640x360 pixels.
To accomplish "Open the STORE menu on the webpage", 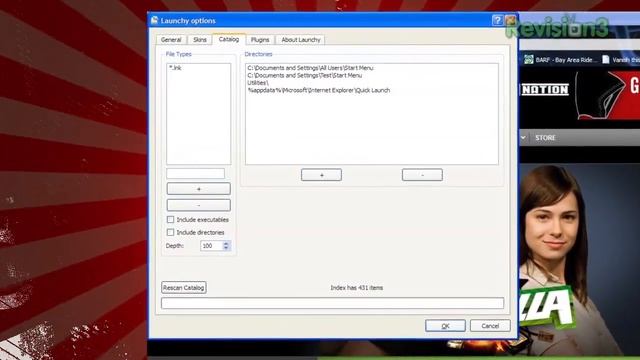I will click(545, 138).
